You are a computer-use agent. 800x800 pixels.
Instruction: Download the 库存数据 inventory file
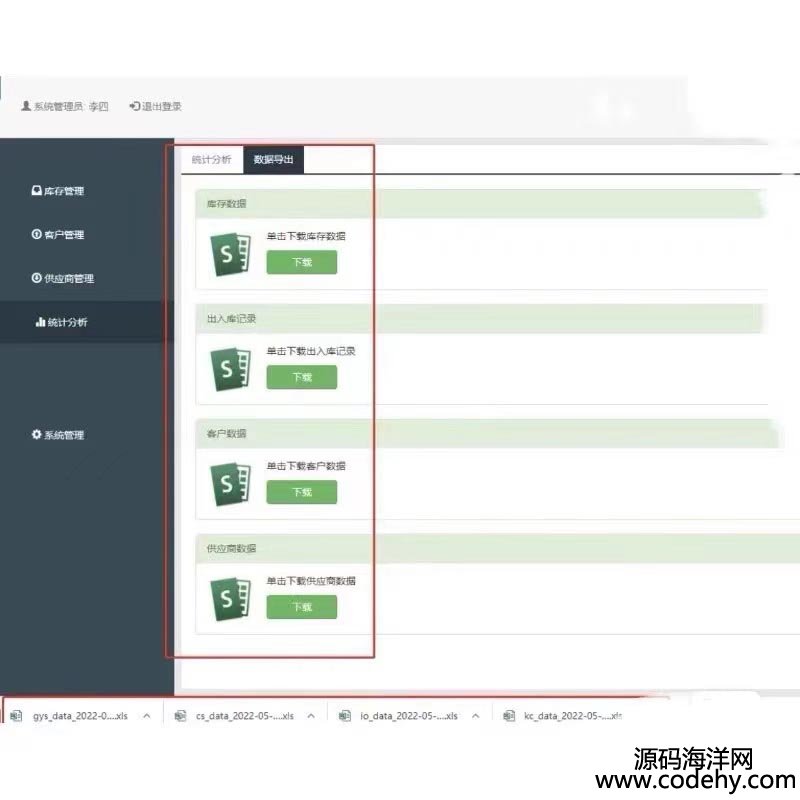point(301,262)
